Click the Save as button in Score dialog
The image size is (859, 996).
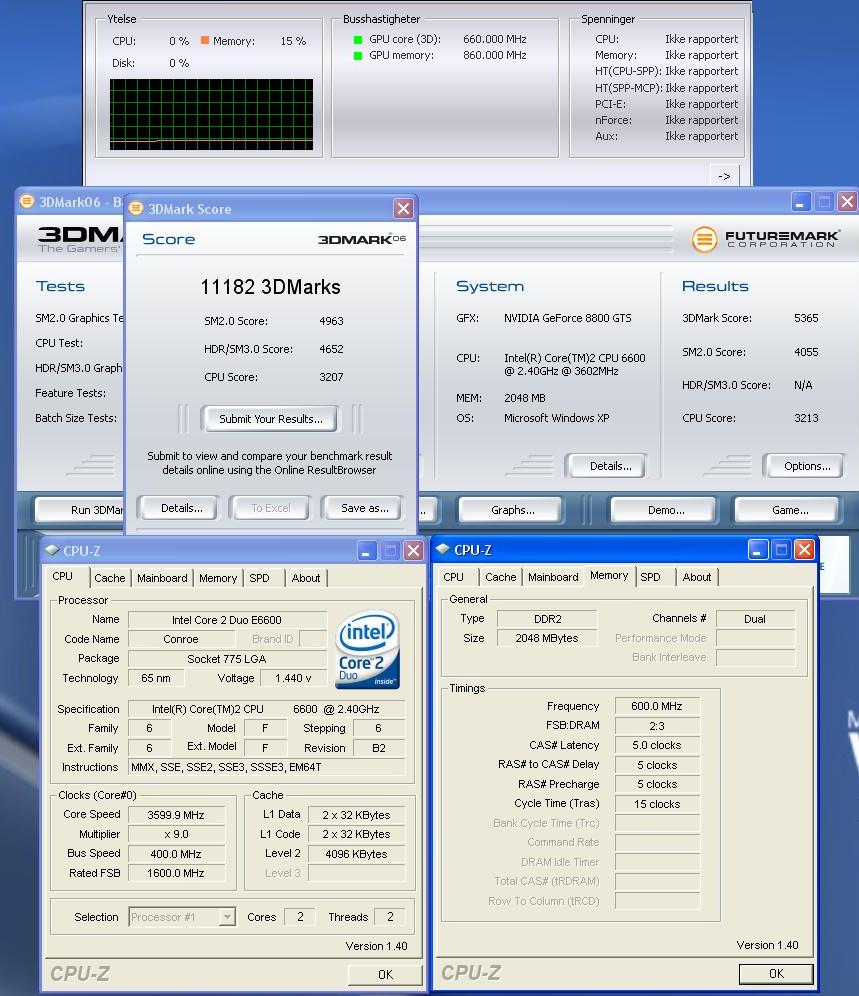click(x=363, y=508)
